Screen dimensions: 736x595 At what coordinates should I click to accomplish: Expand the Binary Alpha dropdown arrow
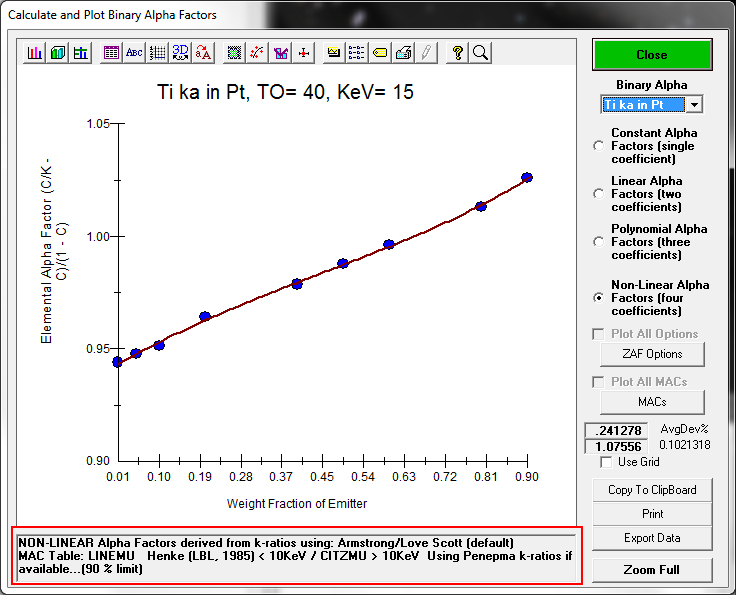(695, 105)
